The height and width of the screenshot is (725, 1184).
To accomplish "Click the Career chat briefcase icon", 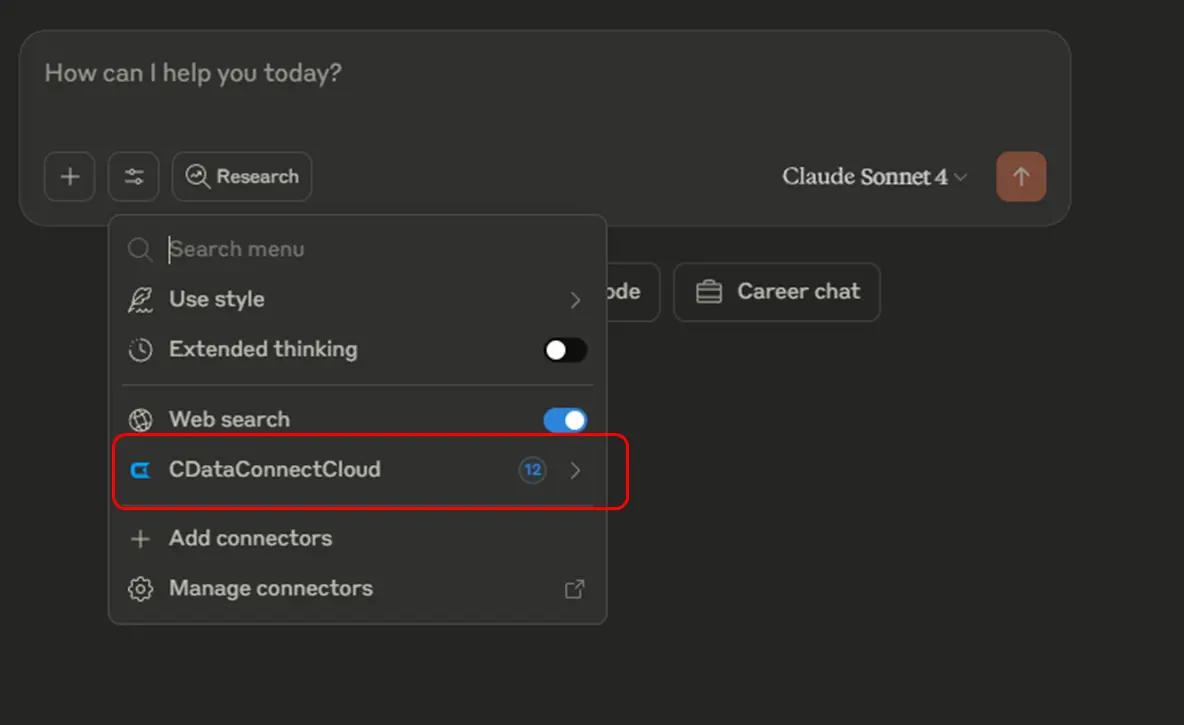I will [x=709, y=292].
